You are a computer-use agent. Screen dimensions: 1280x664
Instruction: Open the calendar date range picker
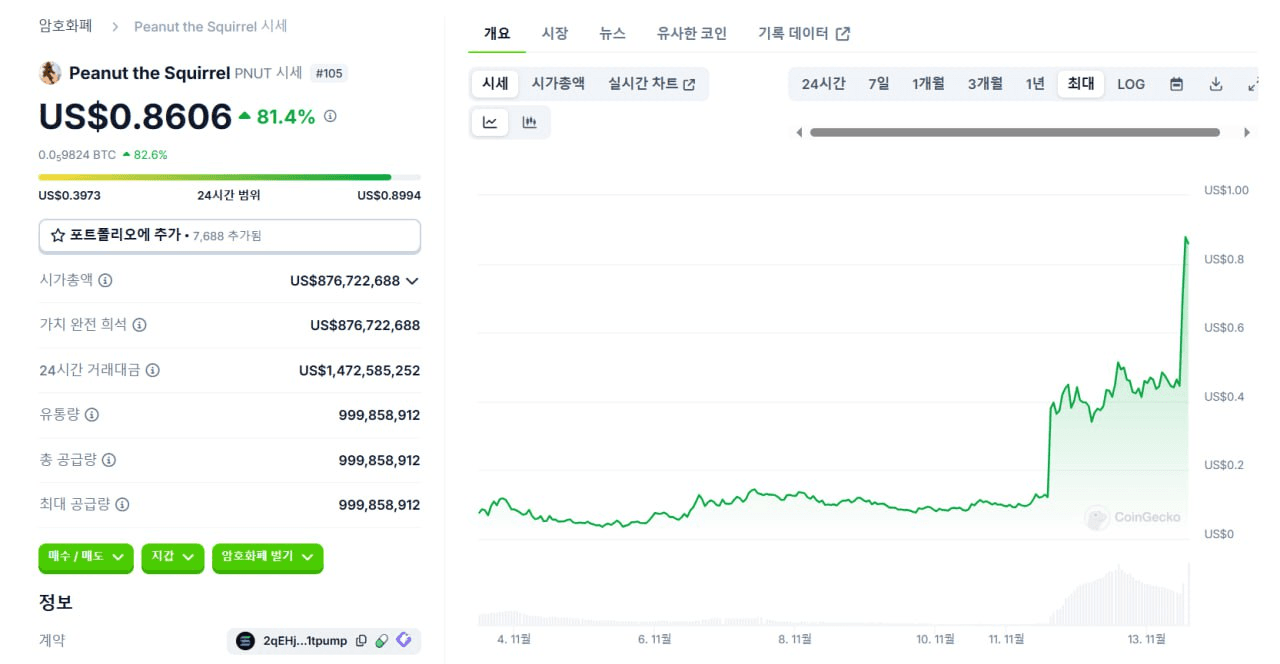click(1177, 84)
